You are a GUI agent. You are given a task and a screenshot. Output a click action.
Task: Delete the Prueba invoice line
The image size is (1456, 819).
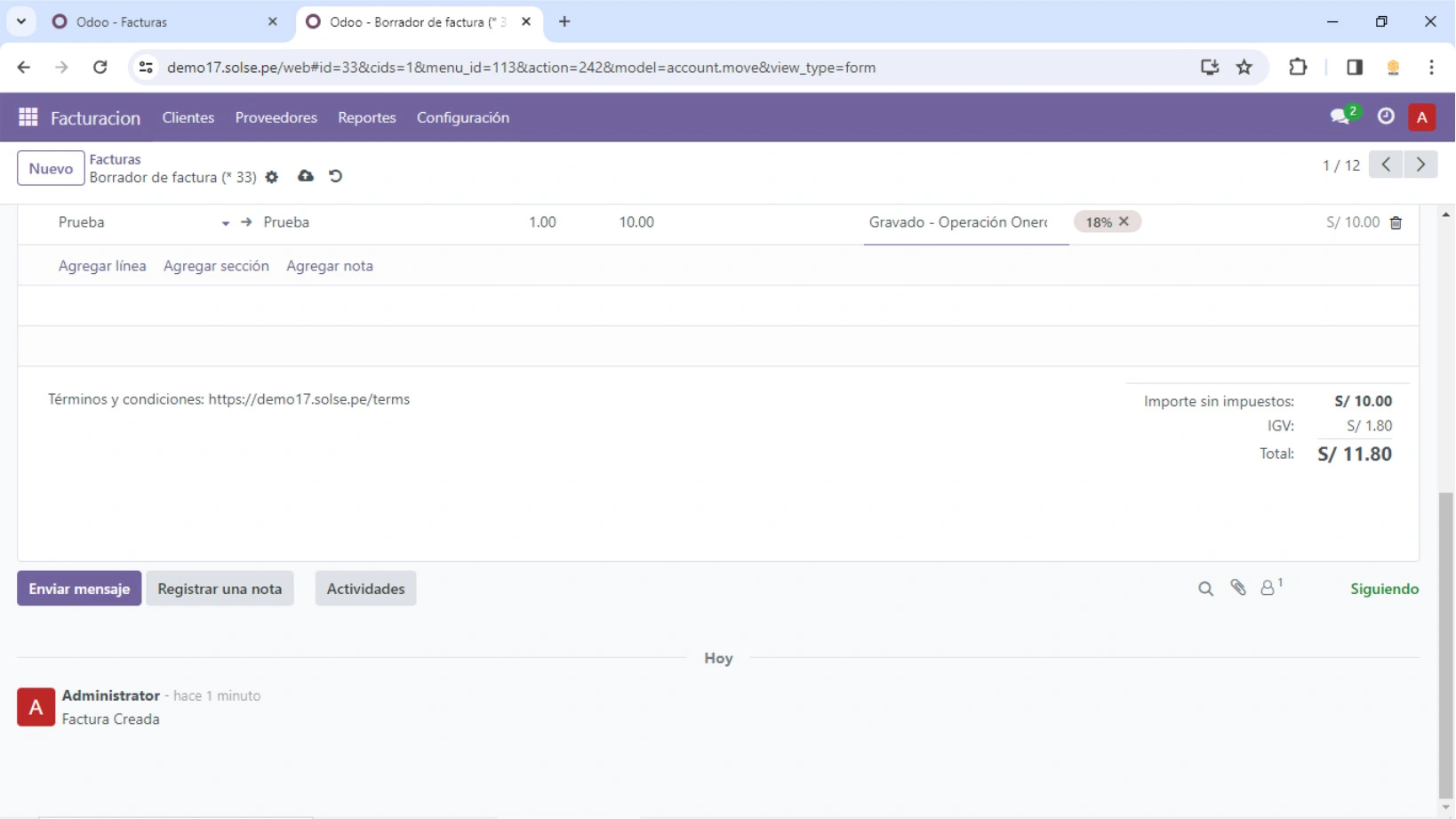click(1396, 223)
